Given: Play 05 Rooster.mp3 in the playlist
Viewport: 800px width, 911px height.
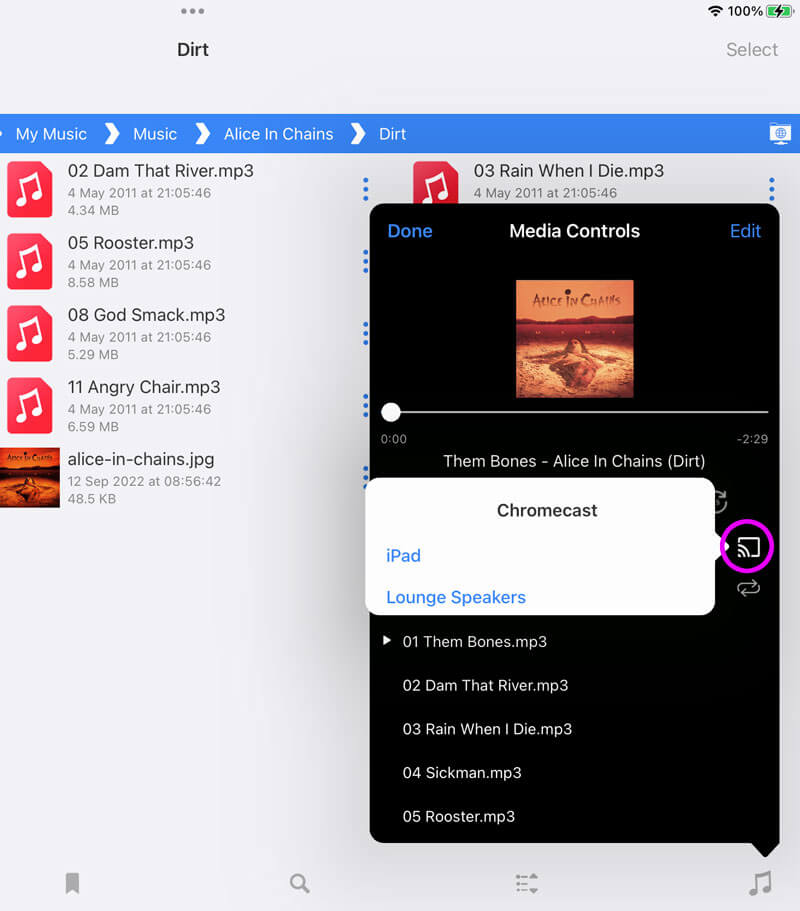Looking at the screenshot, I should 458,816.
